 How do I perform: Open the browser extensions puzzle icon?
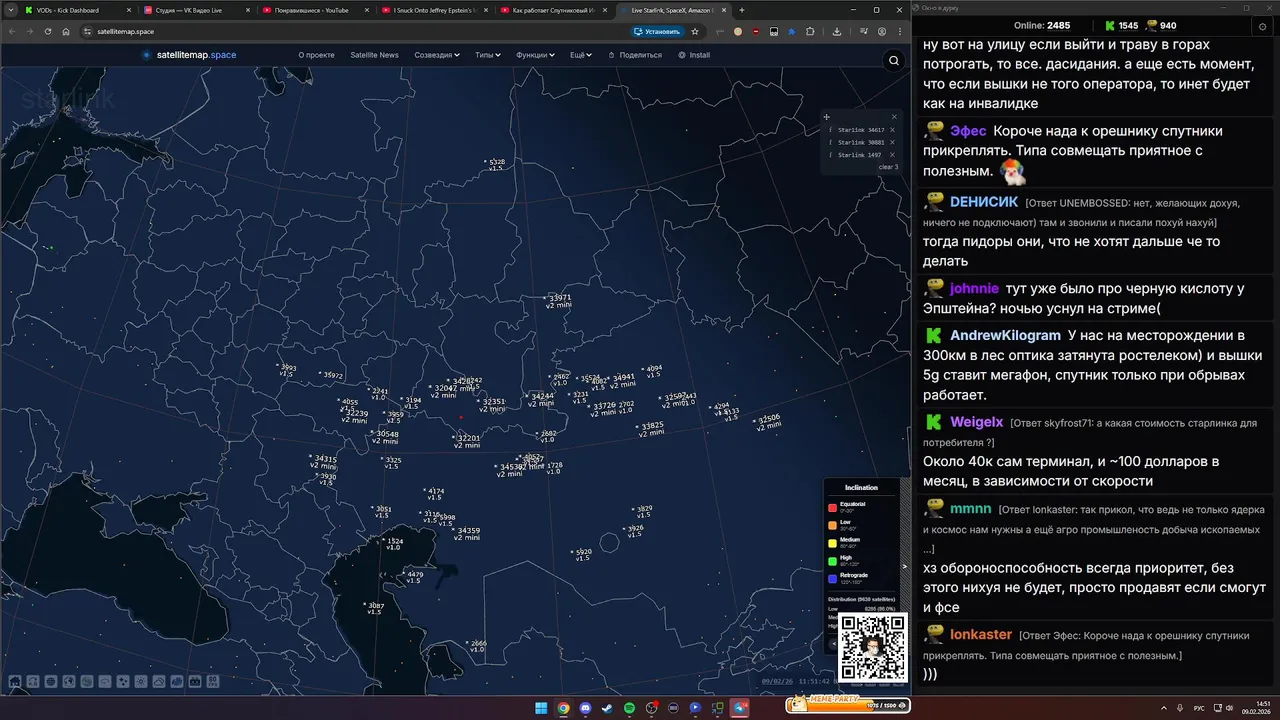[810, 31]
